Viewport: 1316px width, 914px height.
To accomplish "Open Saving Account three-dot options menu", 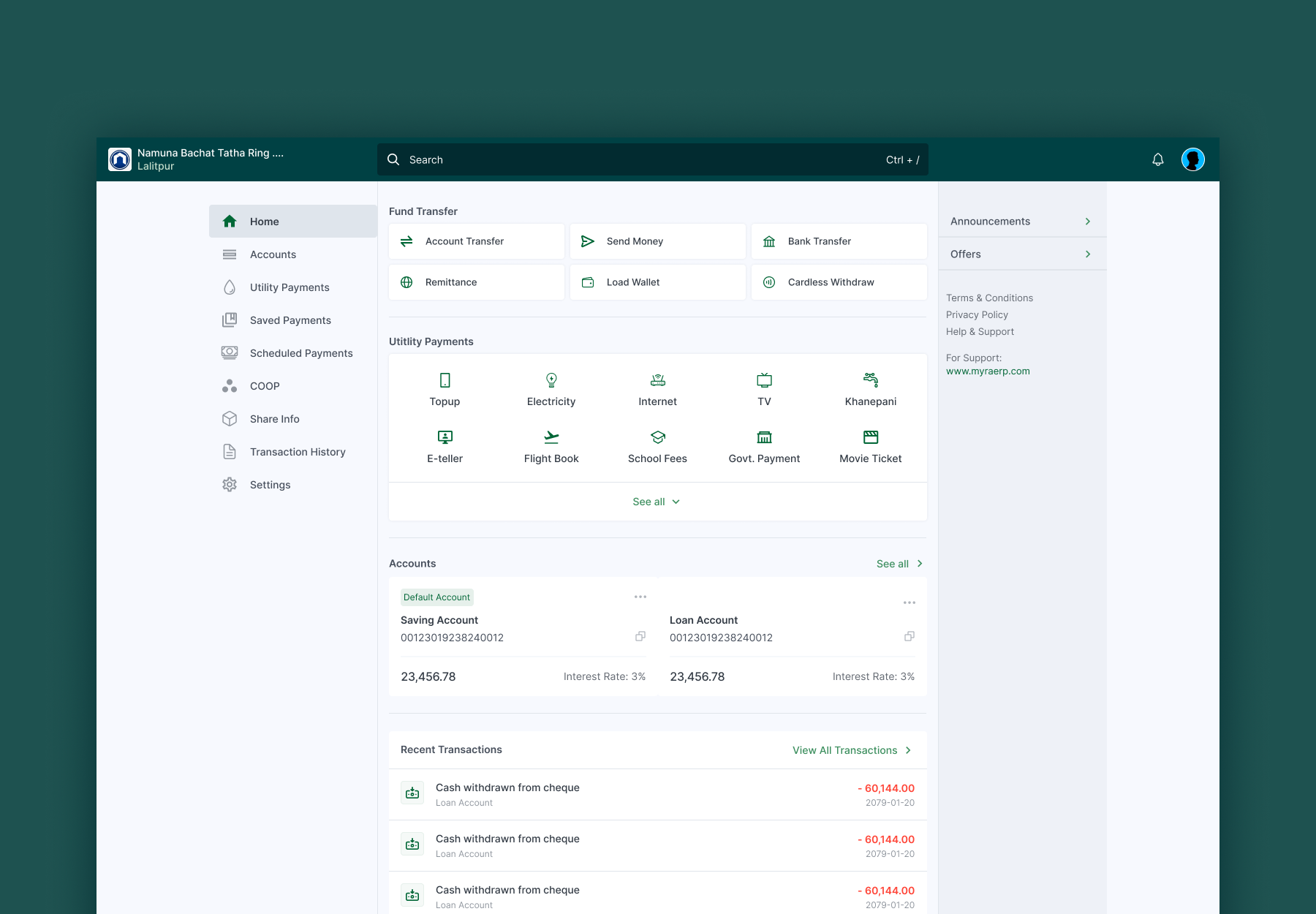I will pyautogui.click(x=640, y=597).
